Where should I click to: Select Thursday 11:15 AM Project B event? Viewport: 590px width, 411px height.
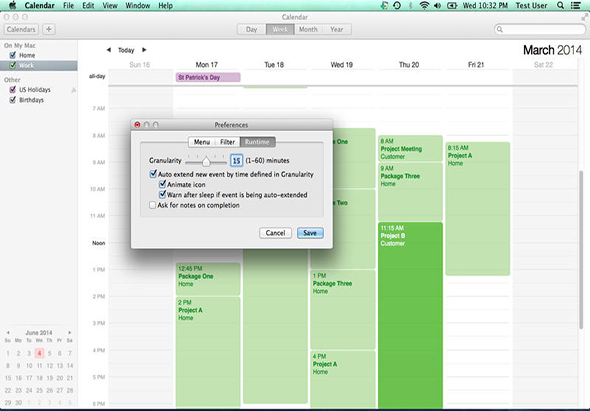click(x=410, y=315)
